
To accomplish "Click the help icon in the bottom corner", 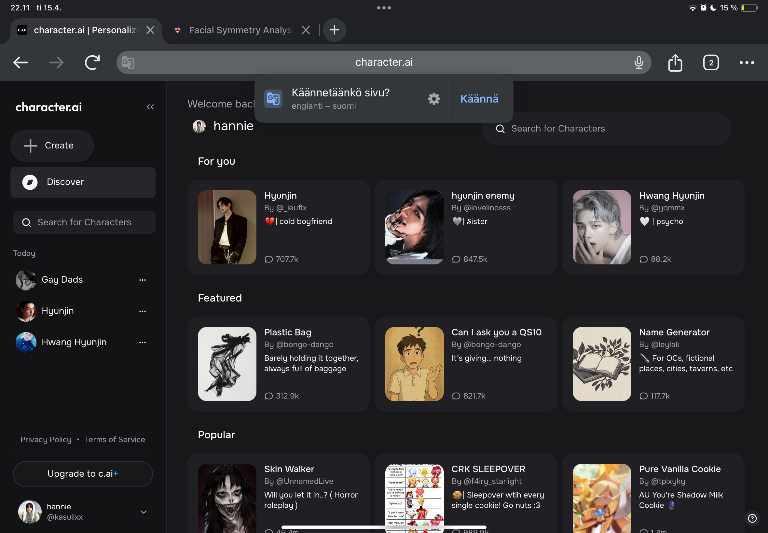I will click(752, 518).
